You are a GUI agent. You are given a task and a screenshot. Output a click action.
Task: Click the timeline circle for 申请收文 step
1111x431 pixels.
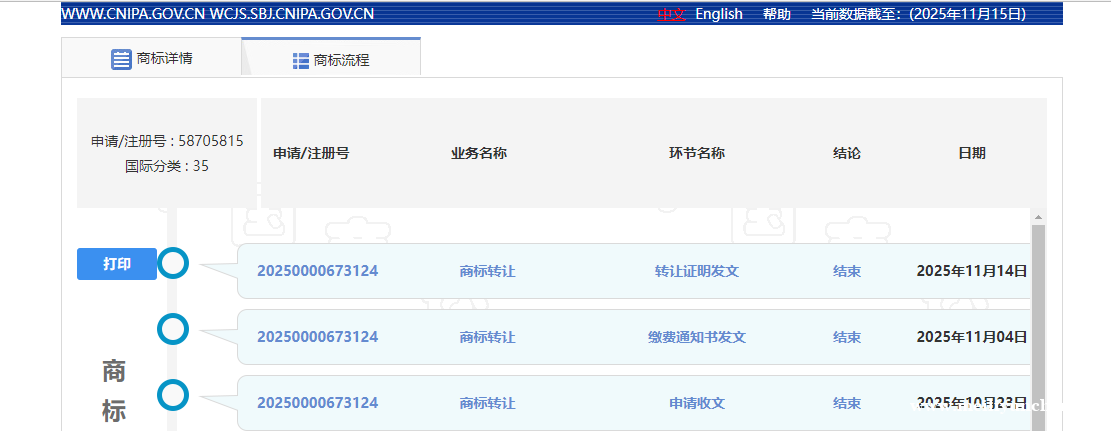[x=173, y=395]
